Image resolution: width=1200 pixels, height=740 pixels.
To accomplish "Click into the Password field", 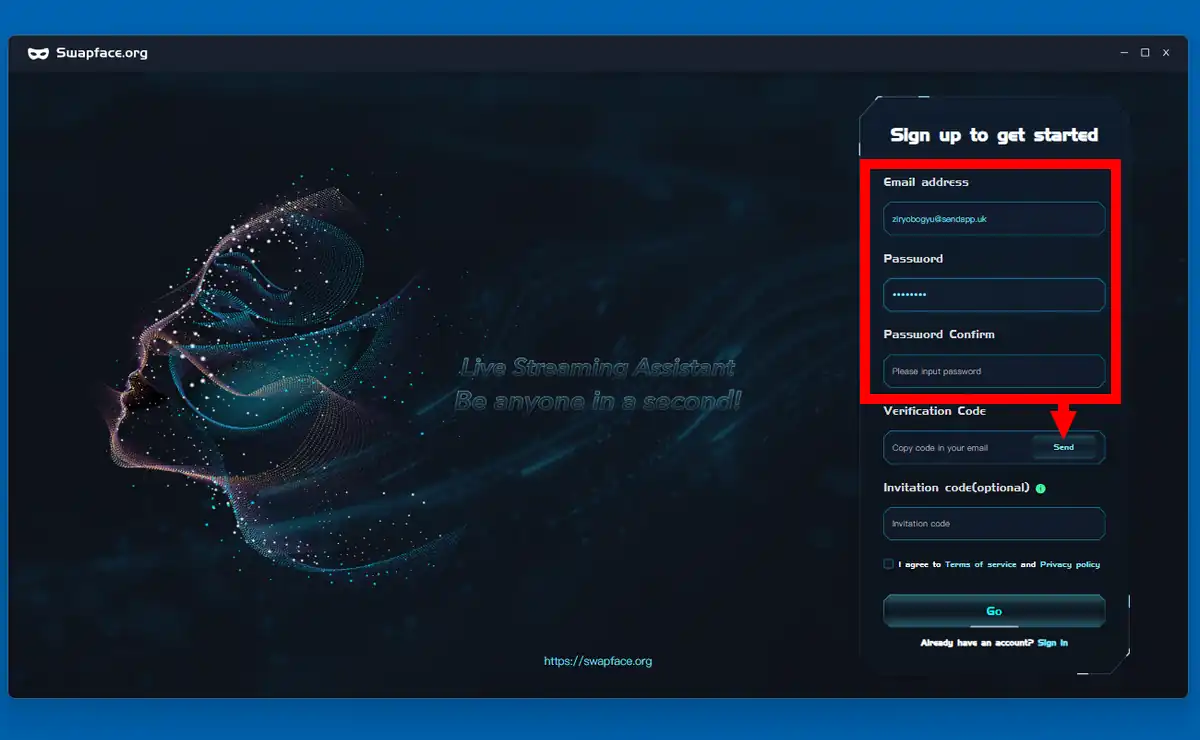I will click(x=994, y=295).
